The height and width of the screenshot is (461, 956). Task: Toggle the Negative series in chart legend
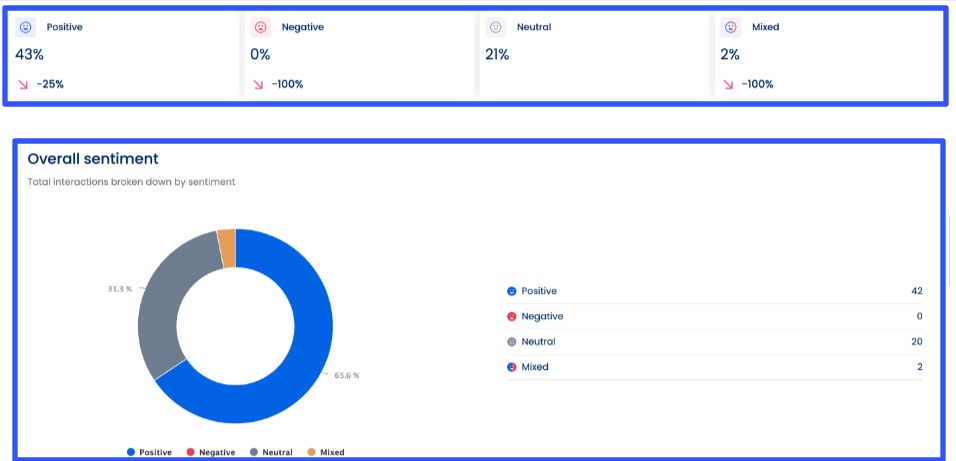210,453
